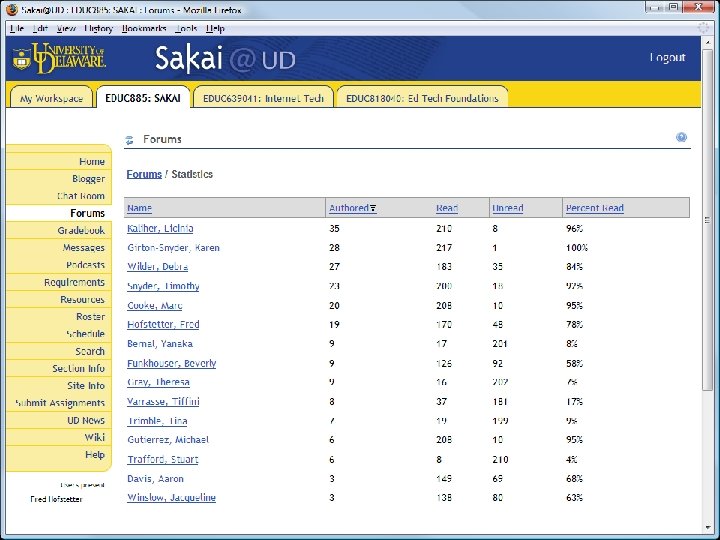This screenshot has width=720, height=540.
Task: Switch to EDUC818040: Ed Tech Foundations tab
Action: 422,97
